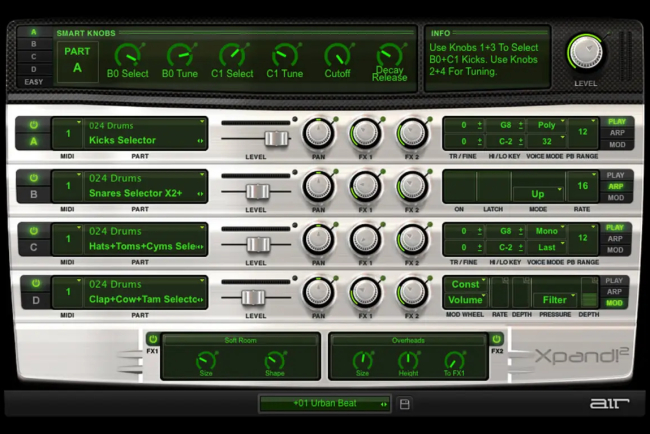Screen dimensions: 650x434
Task: Select the EASY tab
Action: pos(34,82)
